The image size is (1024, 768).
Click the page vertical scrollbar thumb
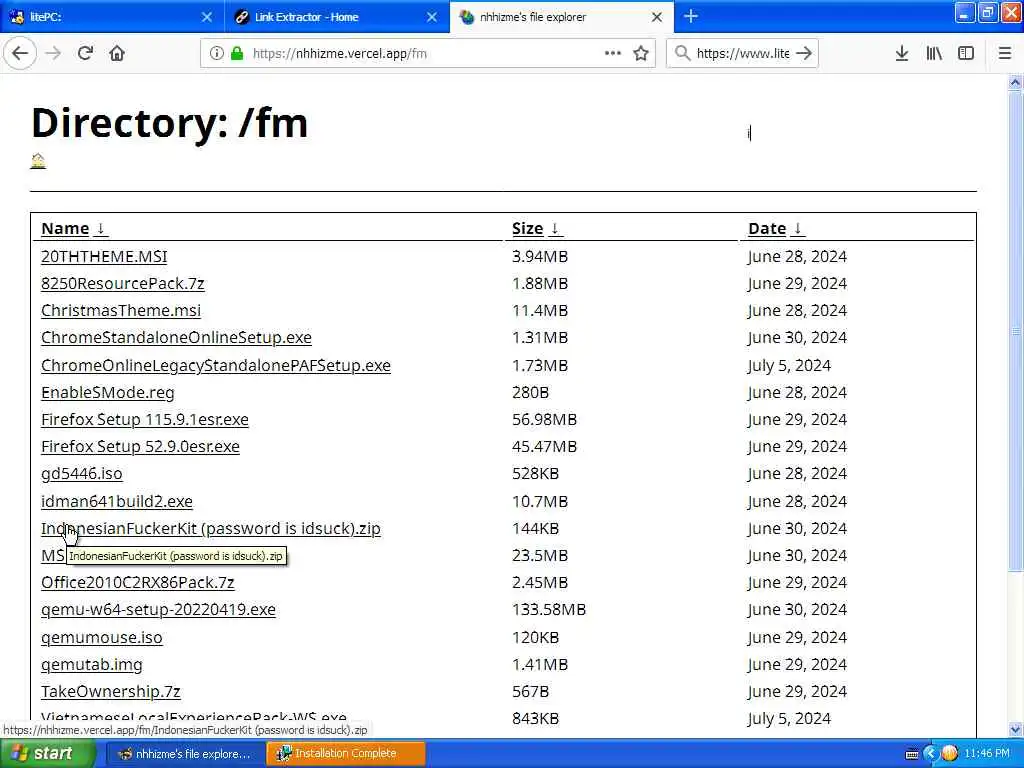tap(1016, 333)
